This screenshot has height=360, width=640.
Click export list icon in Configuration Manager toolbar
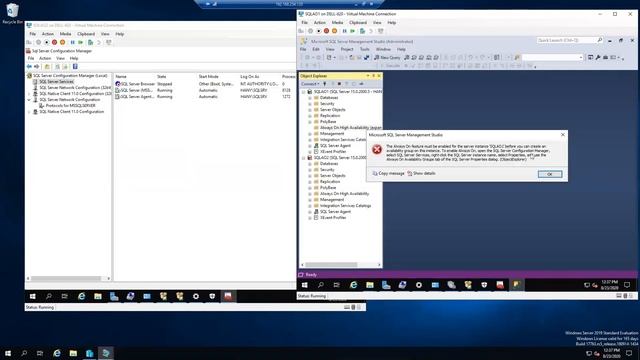tap(65, 67)
